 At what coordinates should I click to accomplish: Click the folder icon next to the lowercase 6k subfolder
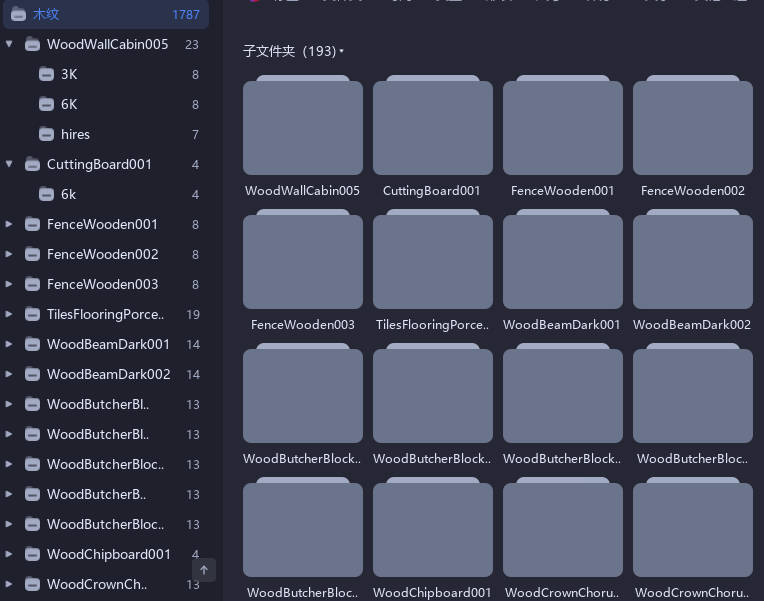pos(46,194)
